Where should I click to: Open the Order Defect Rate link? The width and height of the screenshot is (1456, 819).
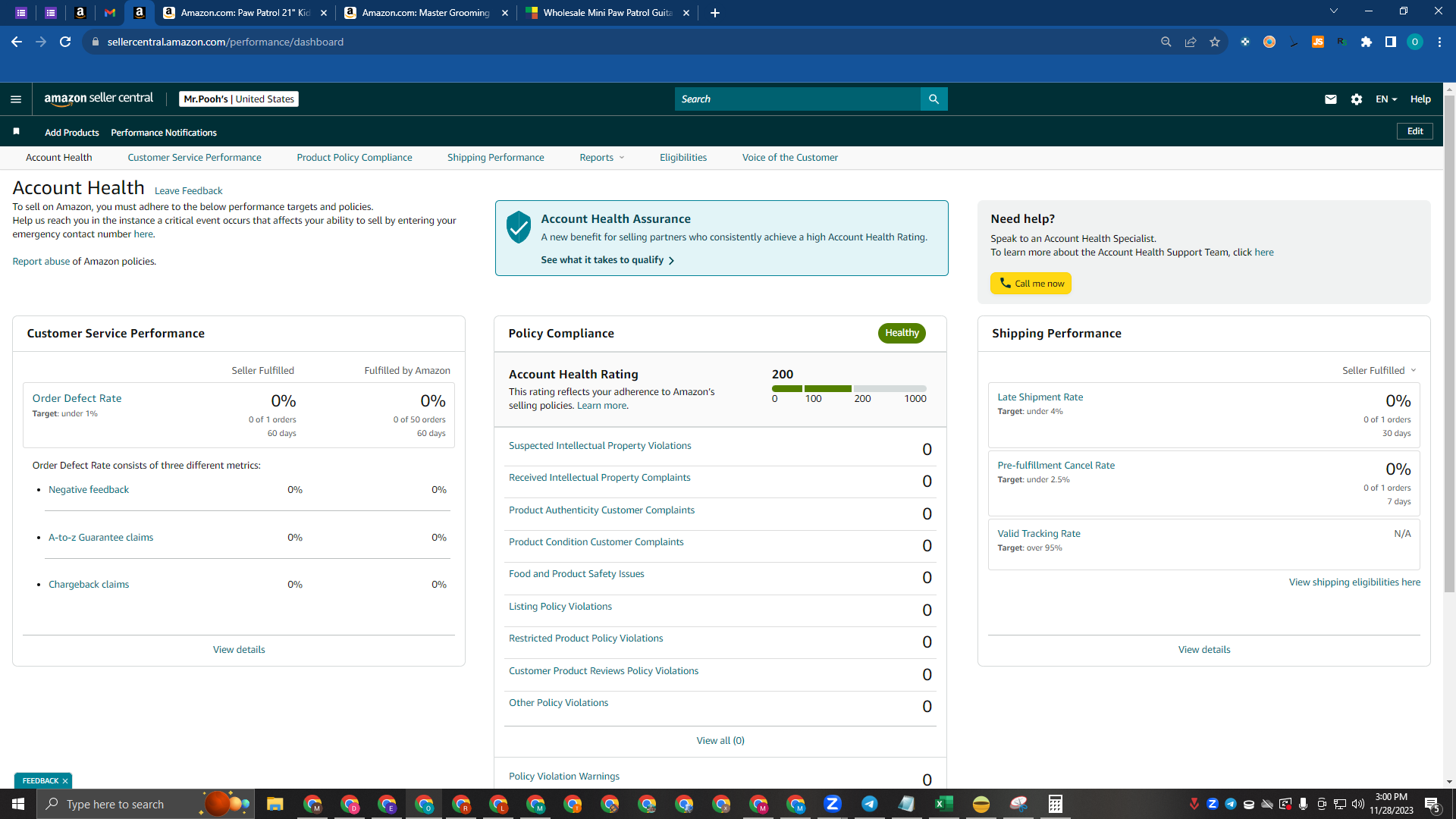(77, 399)
